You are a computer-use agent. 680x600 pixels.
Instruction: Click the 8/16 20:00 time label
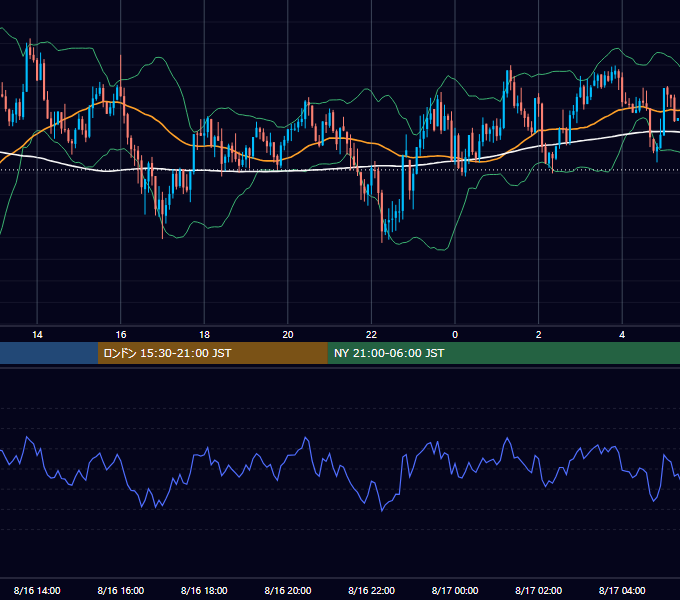[288, 590]
